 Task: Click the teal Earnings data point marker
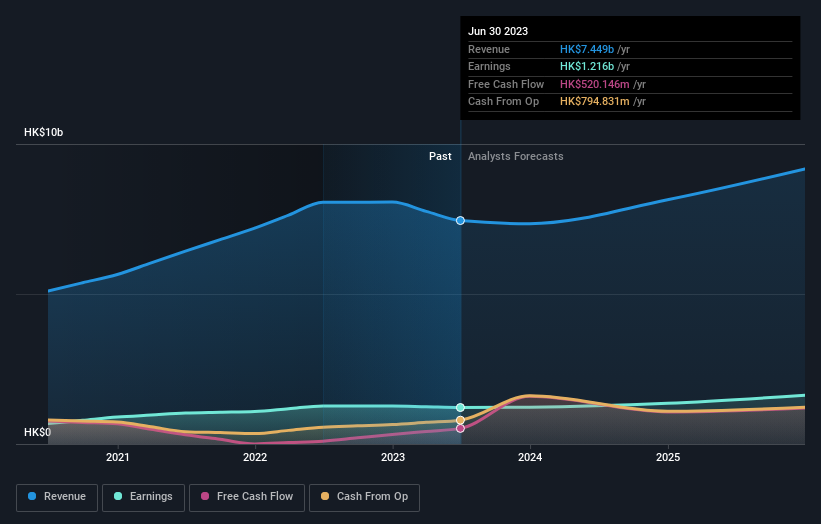[460, 407]
